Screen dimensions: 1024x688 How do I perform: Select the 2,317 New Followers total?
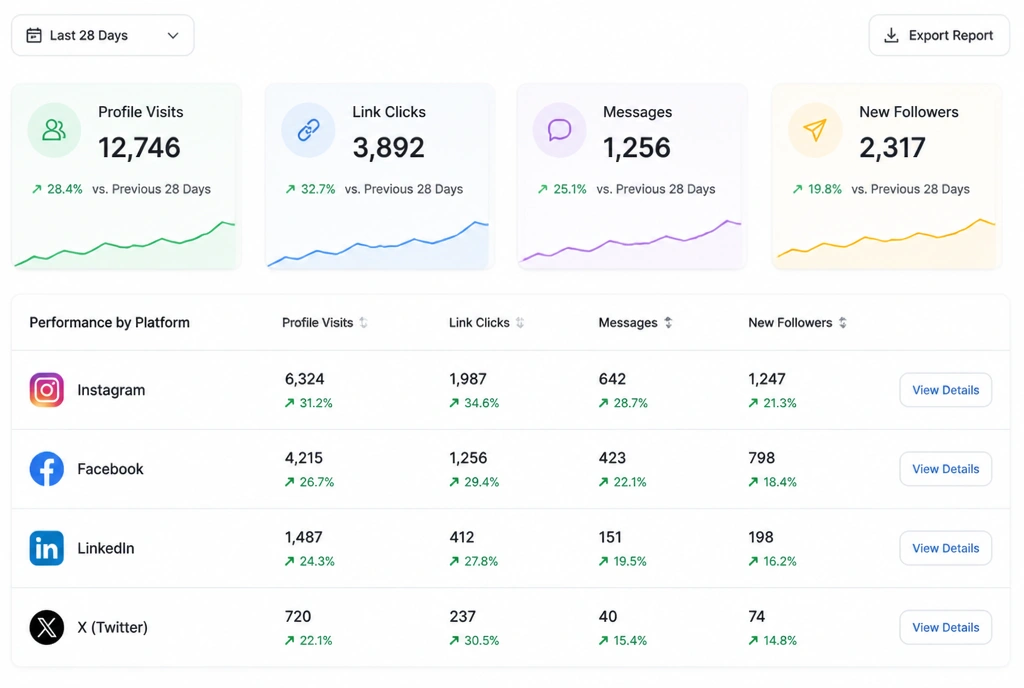coord(892,148)
